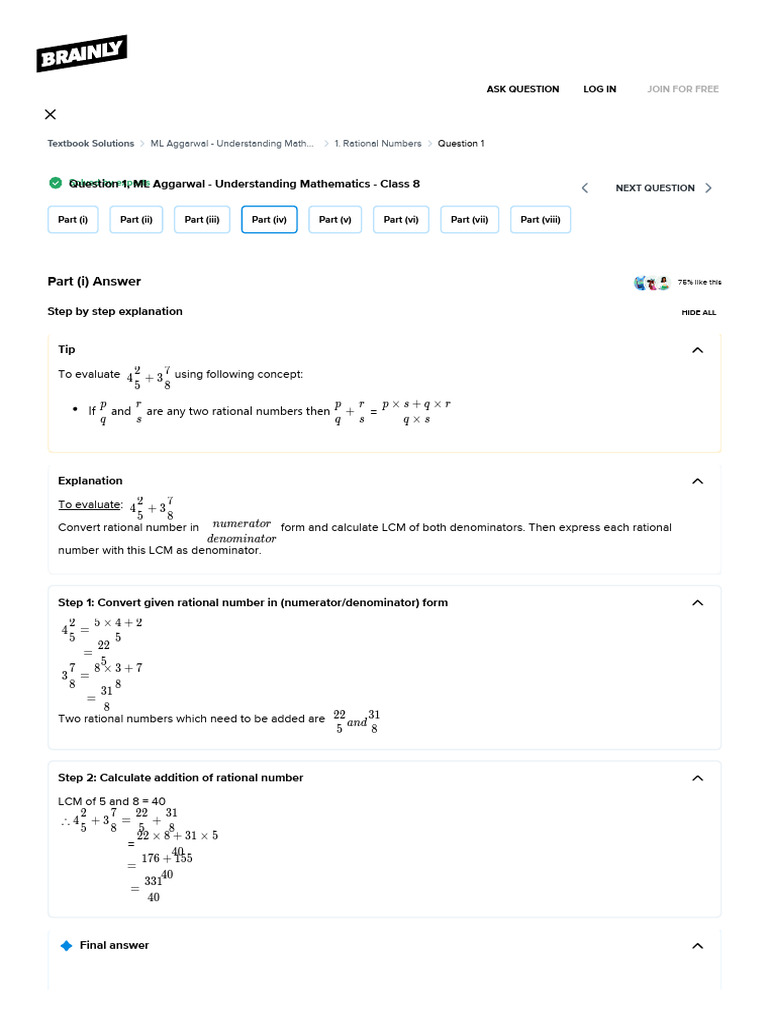Toggle HIDE ALL explanation steps
The width and height of the screenshot is (768, 1024).
699,313
